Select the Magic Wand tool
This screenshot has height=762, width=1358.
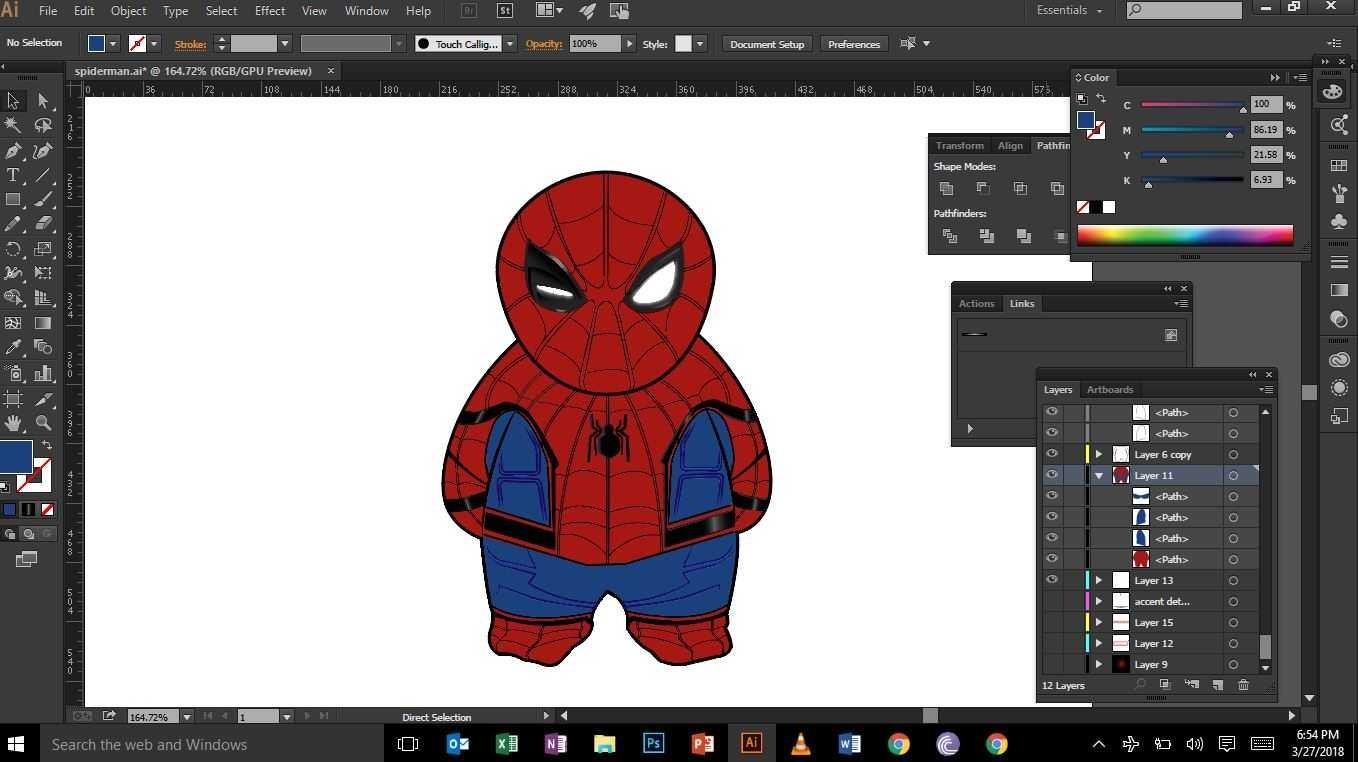click(13, 125)
